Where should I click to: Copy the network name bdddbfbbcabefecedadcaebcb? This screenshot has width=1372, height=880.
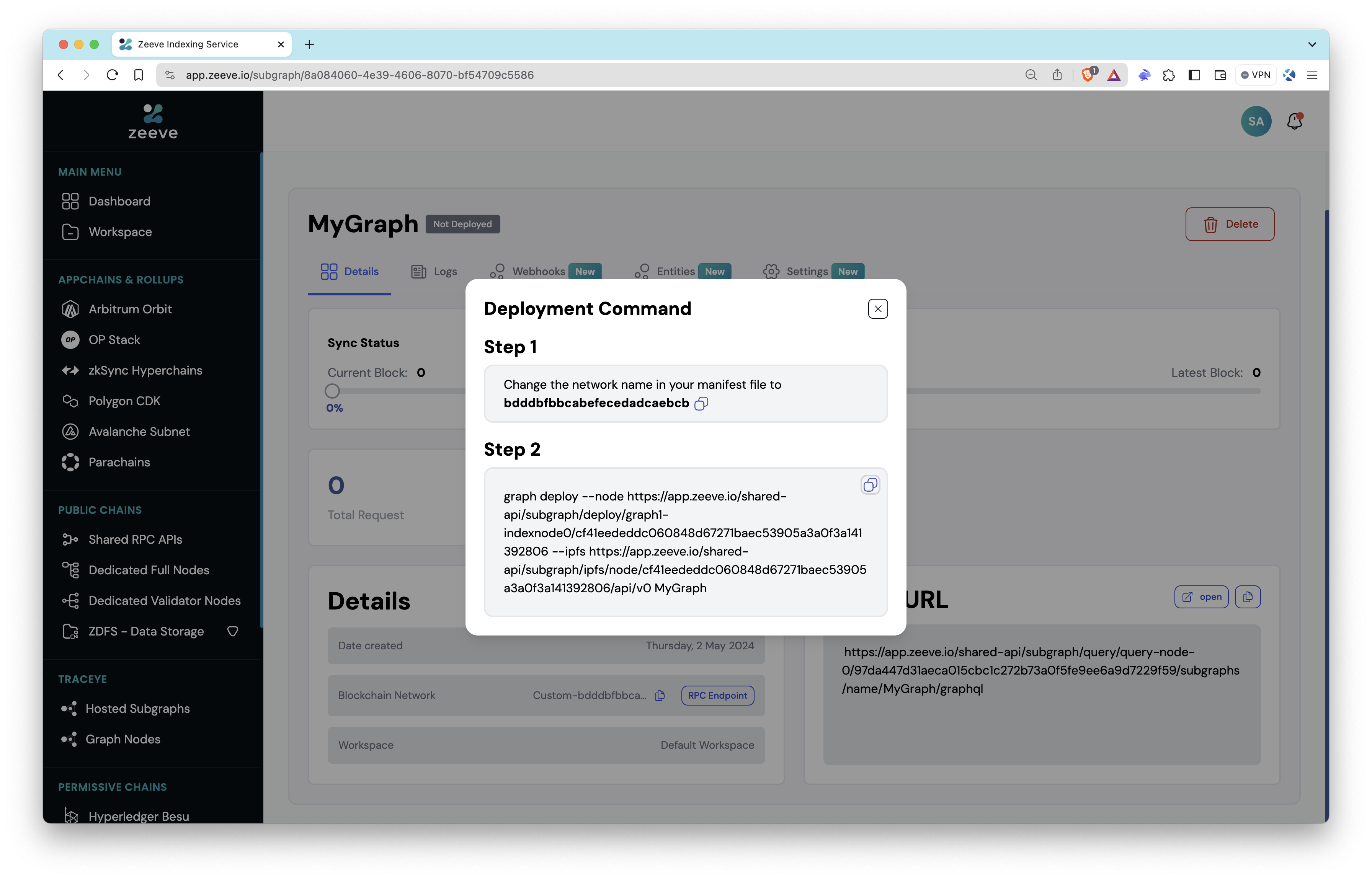coord(701,403)
